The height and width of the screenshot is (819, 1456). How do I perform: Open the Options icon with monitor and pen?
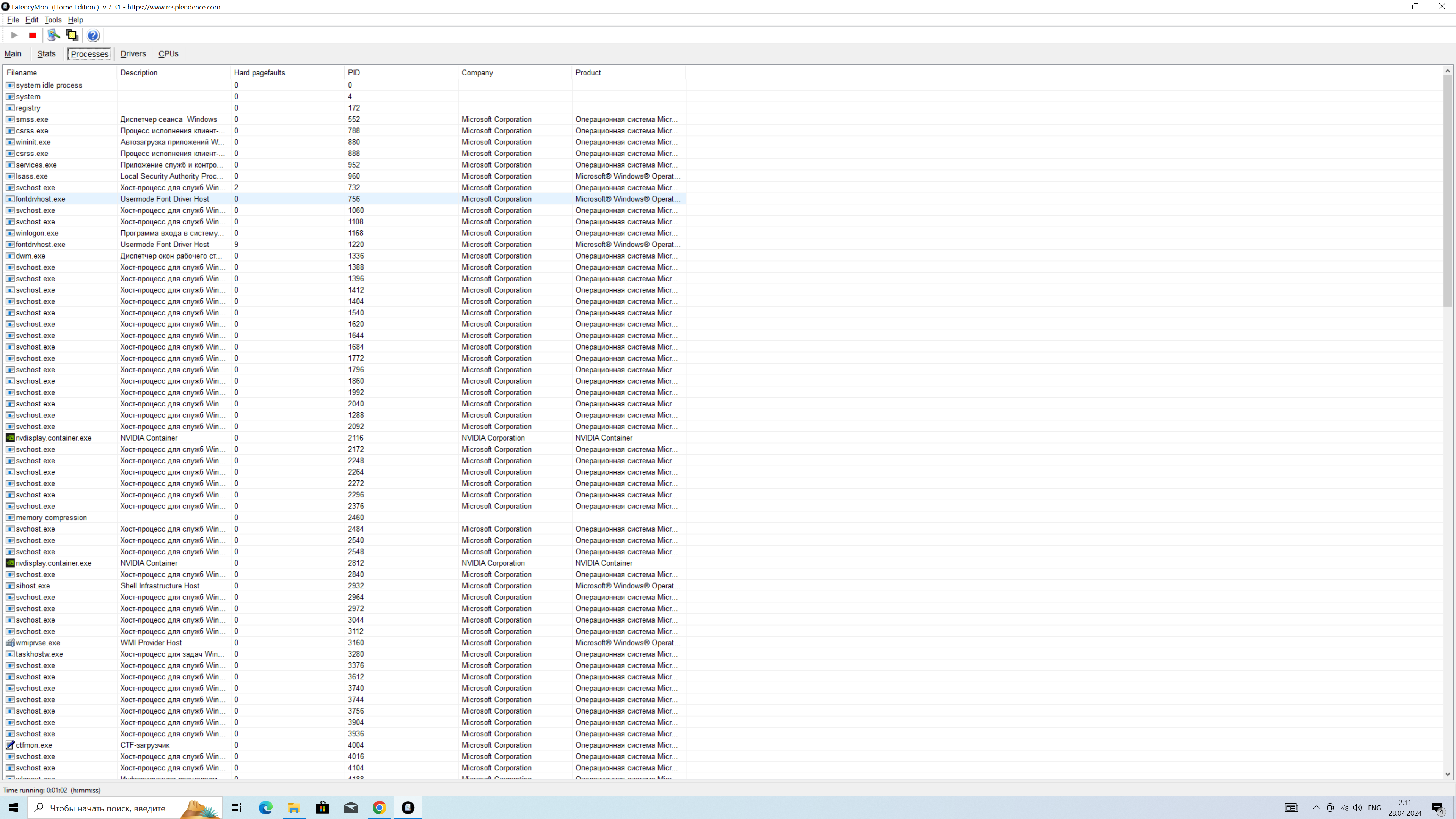(54, 35)
